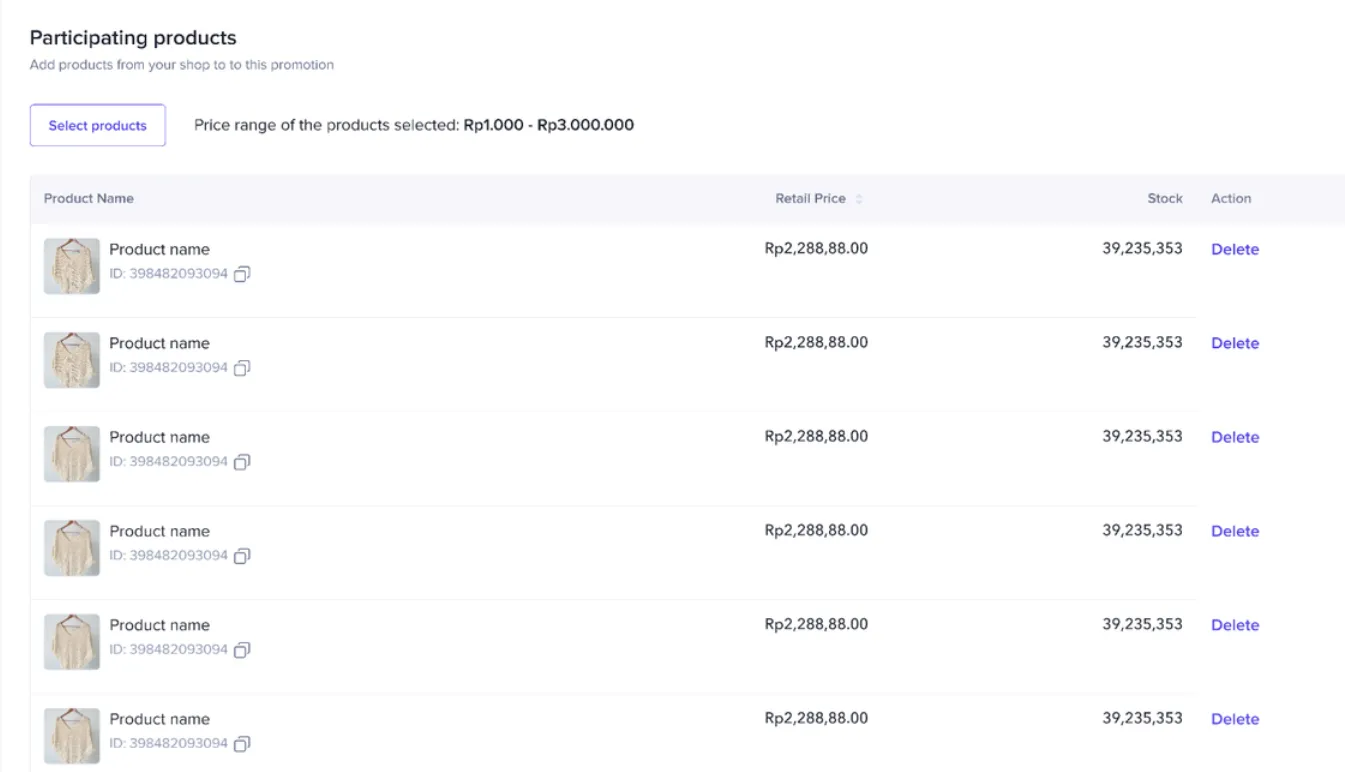Delete the second product in the list

click(1235, 343)
